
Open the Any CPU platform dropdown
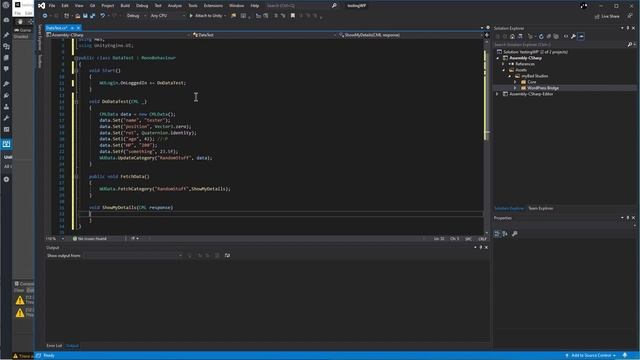tap(167, 16)
